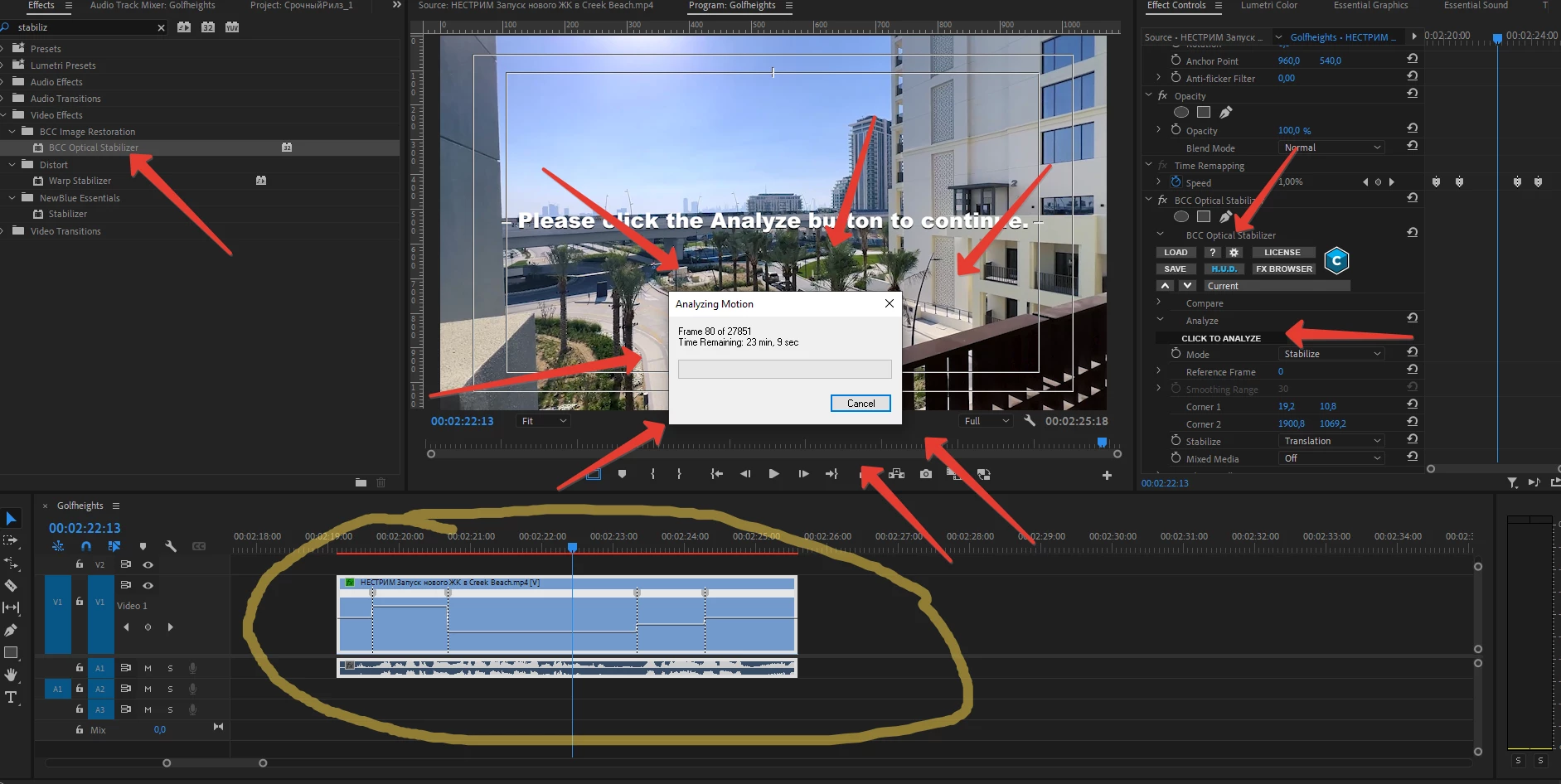Open the Project: СрочныйРилз_1 tab
The image size is (1561, 784).
point(302,6)
